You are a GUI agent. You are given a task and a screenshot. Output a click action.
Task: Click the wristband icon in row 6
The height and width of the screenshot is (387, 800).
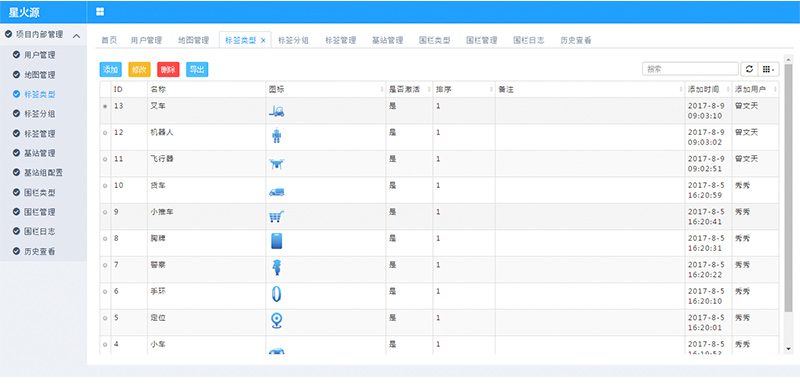click(x=277, y=294)
